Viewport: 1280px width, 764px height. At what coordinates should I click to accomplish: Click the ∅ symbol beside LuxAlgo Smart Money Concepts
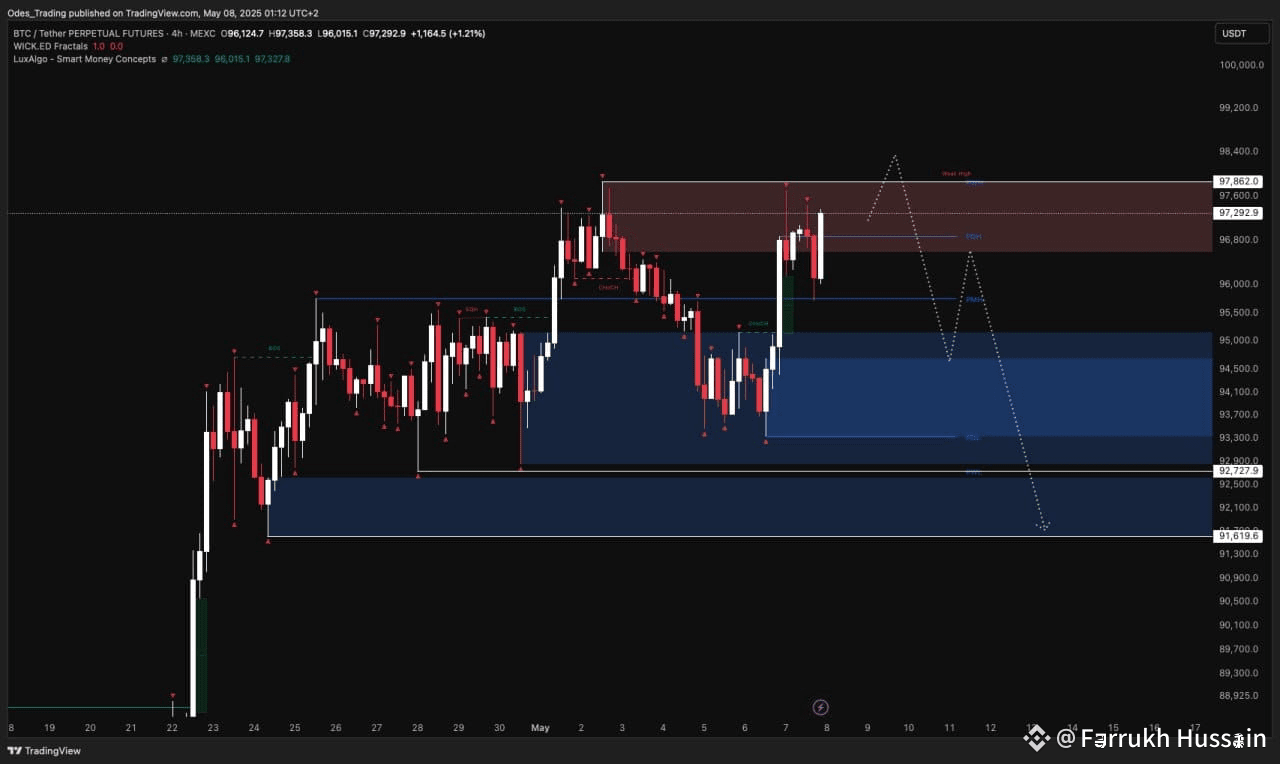pyautogui.click(x=164, y=60)
